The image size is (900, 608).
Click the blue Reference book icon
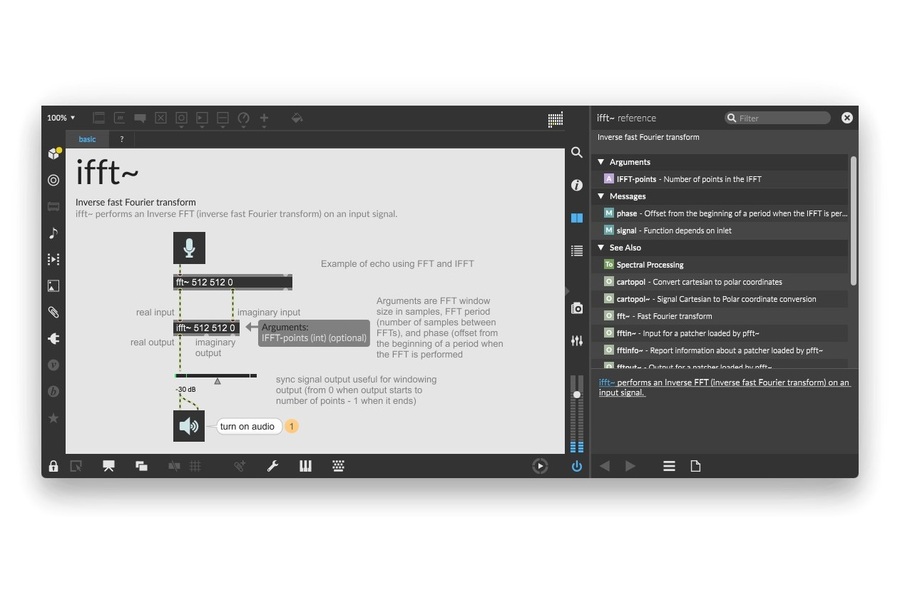point(577,218)
